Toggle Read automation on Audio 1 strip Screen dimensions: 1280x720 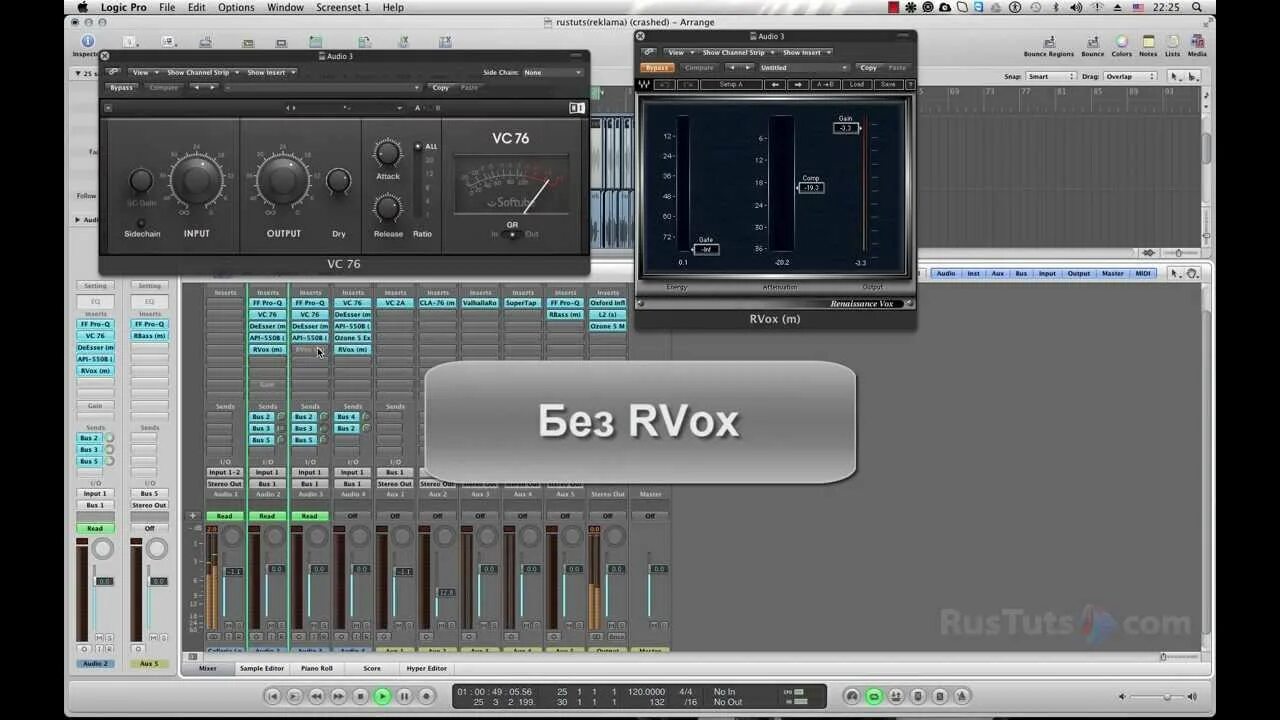(x=225, y=516)
